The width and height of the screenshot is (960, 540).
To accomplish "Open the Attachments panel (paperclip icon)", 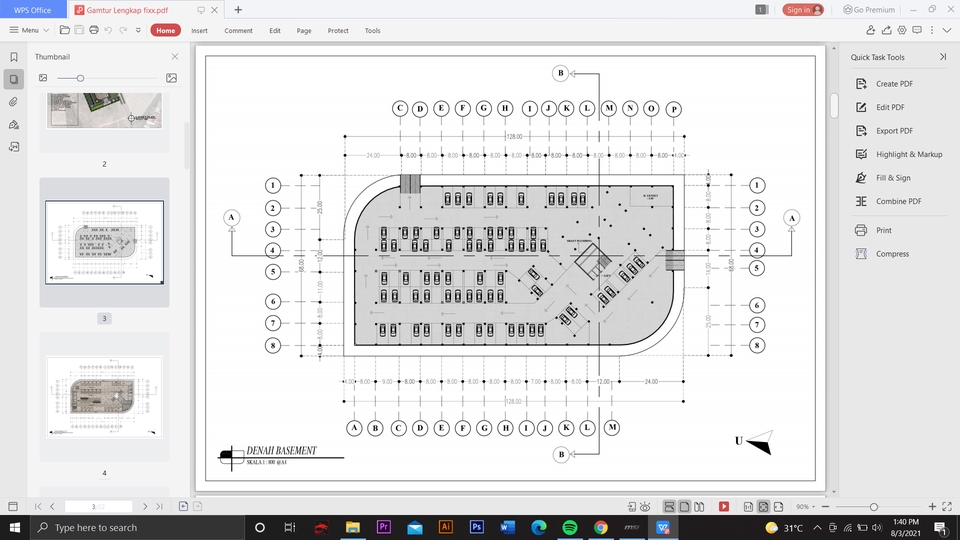I will coord(13,102).
